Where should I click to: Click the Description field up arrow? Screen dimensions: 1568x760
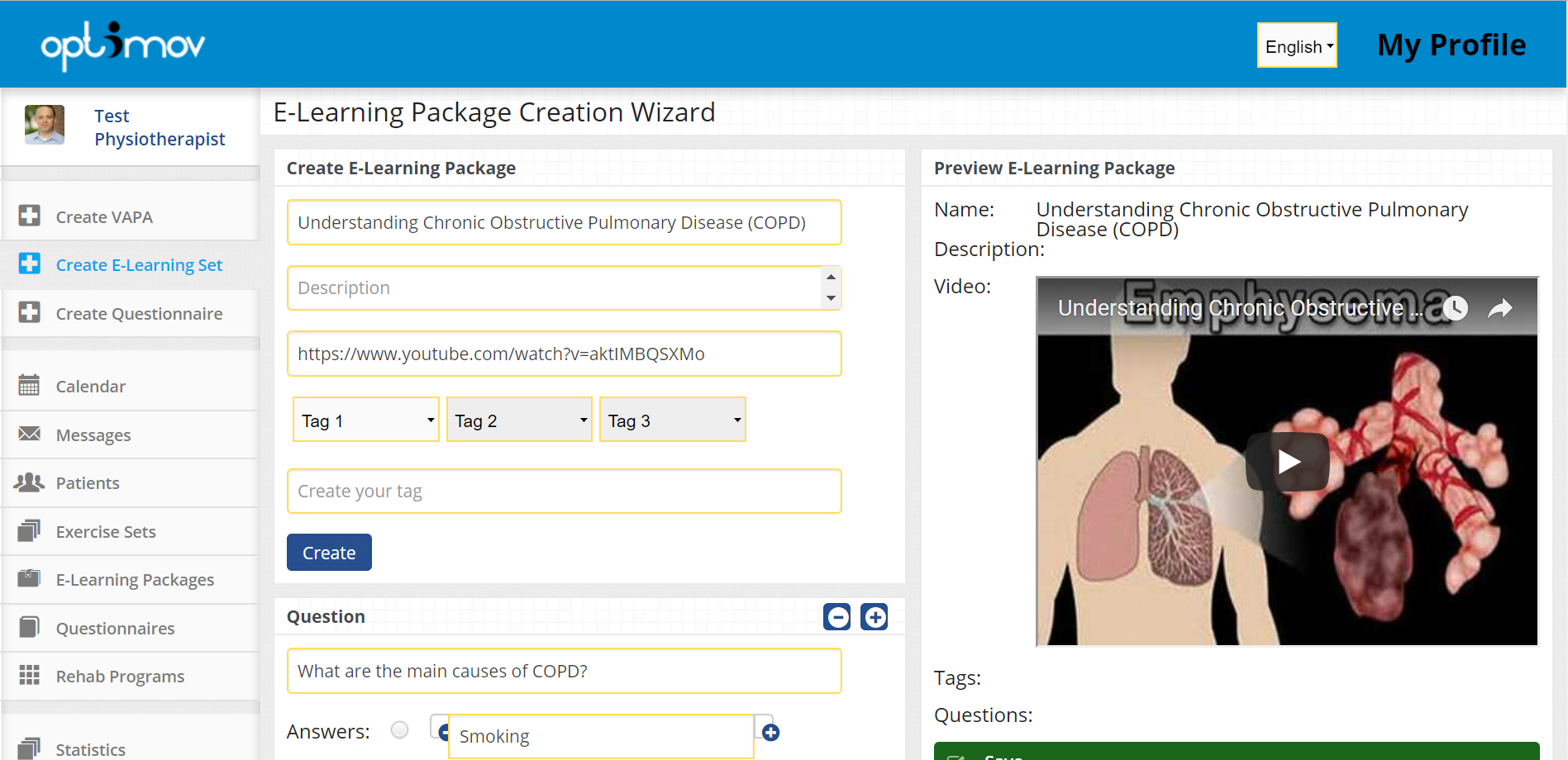831,277
